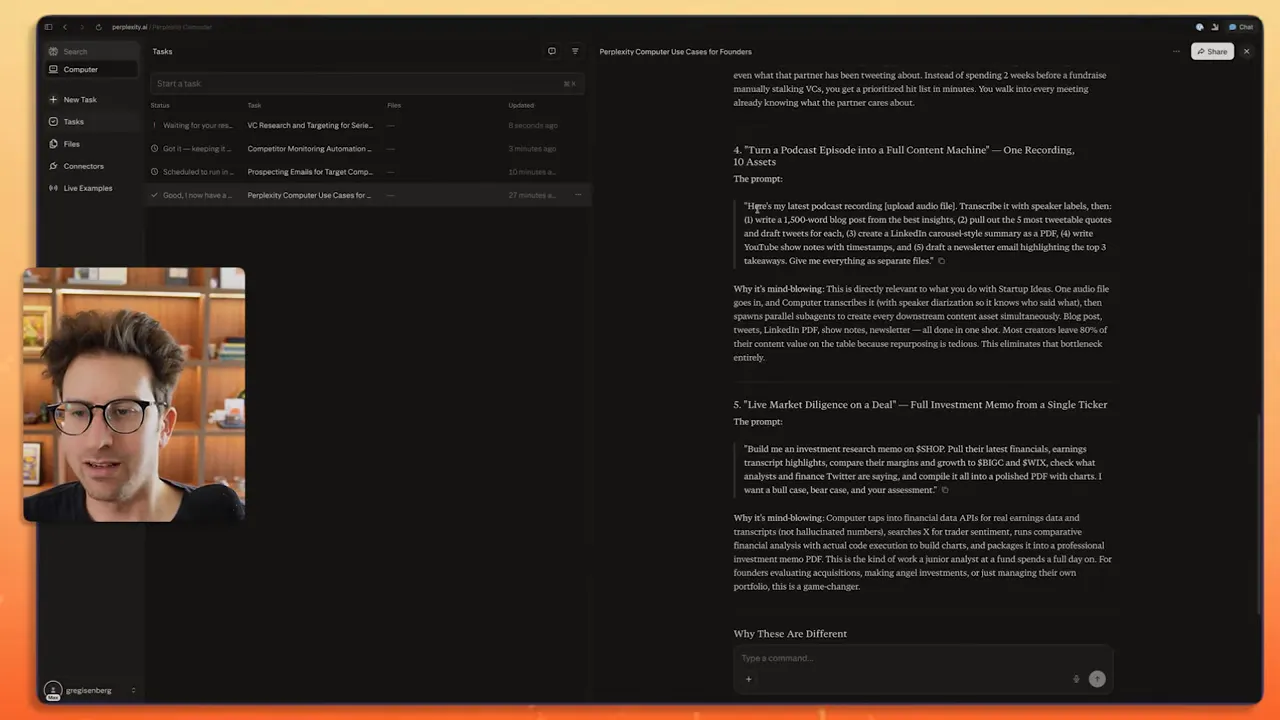The height and width of the screenshot is (720, 1280).
Task: Select the 'Perplexity Computer Use Cases' task row
Action: (x=366, y=195)
